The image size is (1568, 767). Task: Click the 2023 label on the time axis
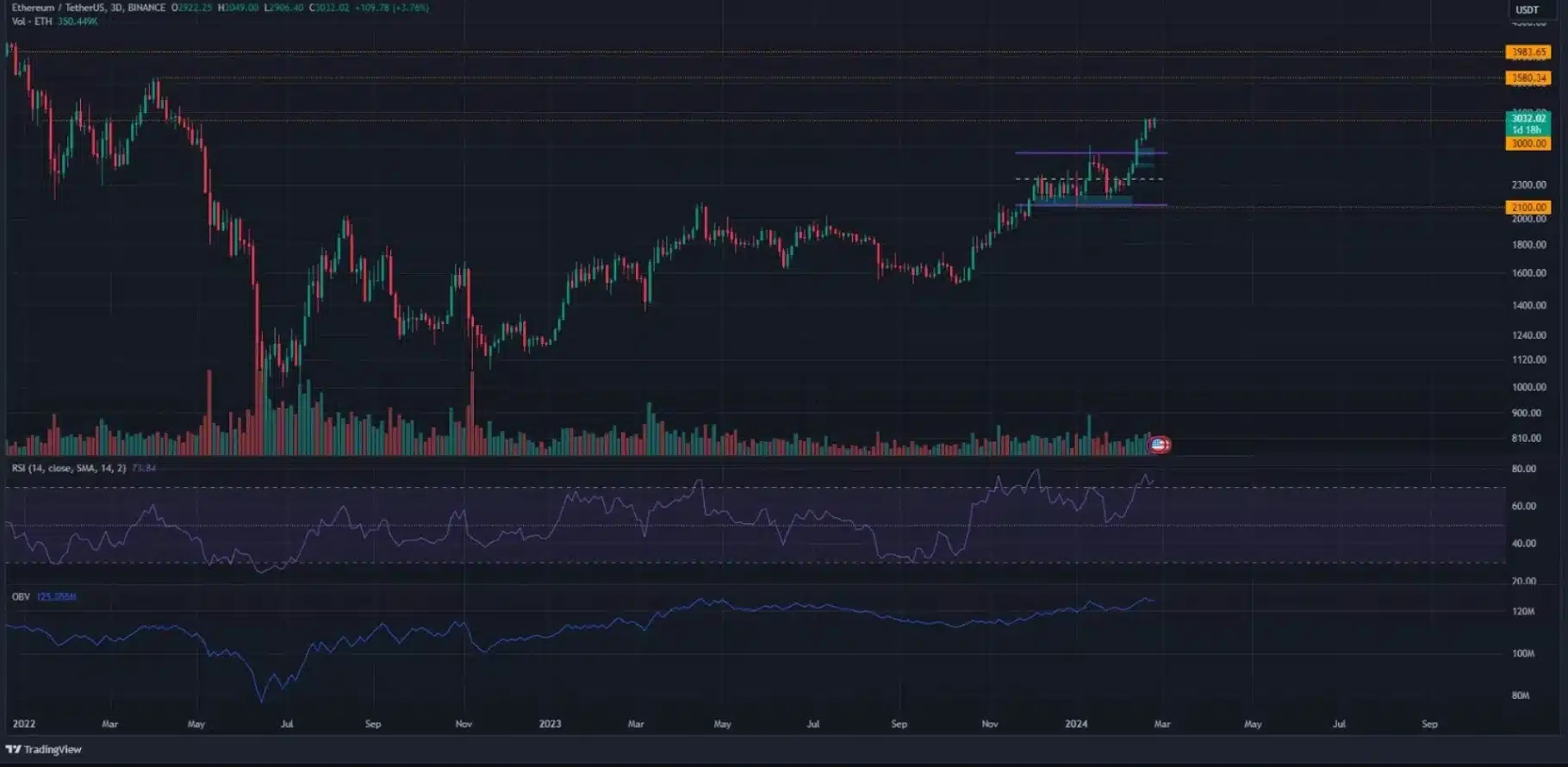tap(550, 724)
